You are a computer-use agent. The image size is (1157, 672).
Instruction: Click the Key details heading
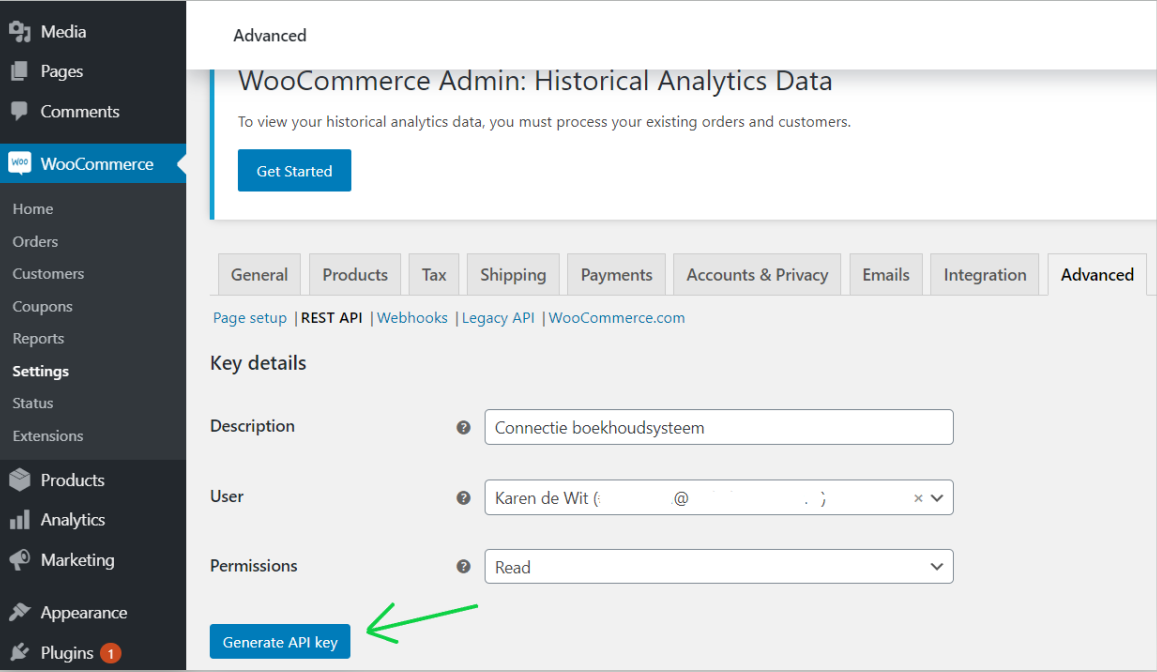click(258, 363)
